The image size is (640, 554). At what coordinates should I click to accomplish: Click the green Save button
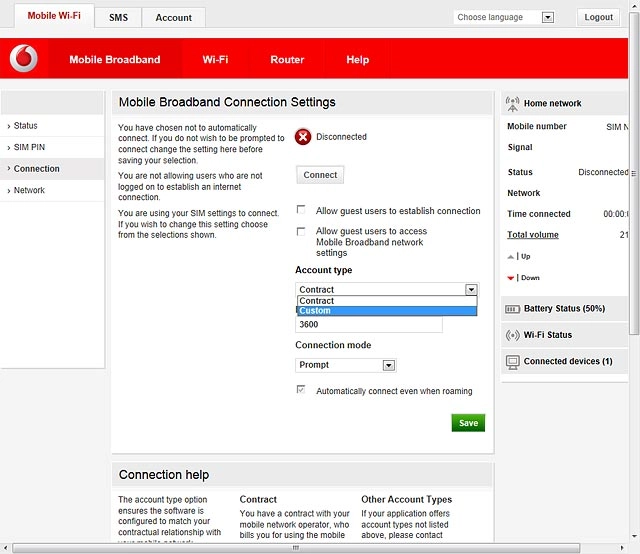click(468, 423)
